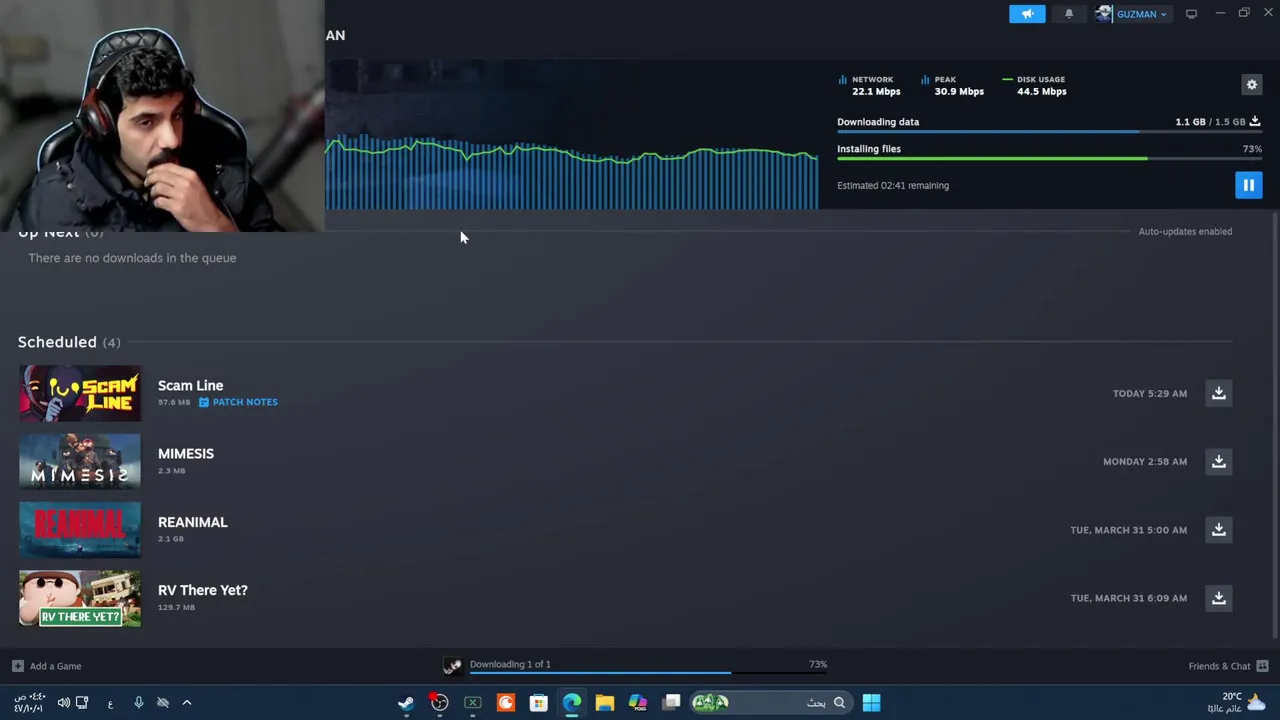1280x720 pixels.
Task: Open the notifications bell
Action: (1069, 14)
